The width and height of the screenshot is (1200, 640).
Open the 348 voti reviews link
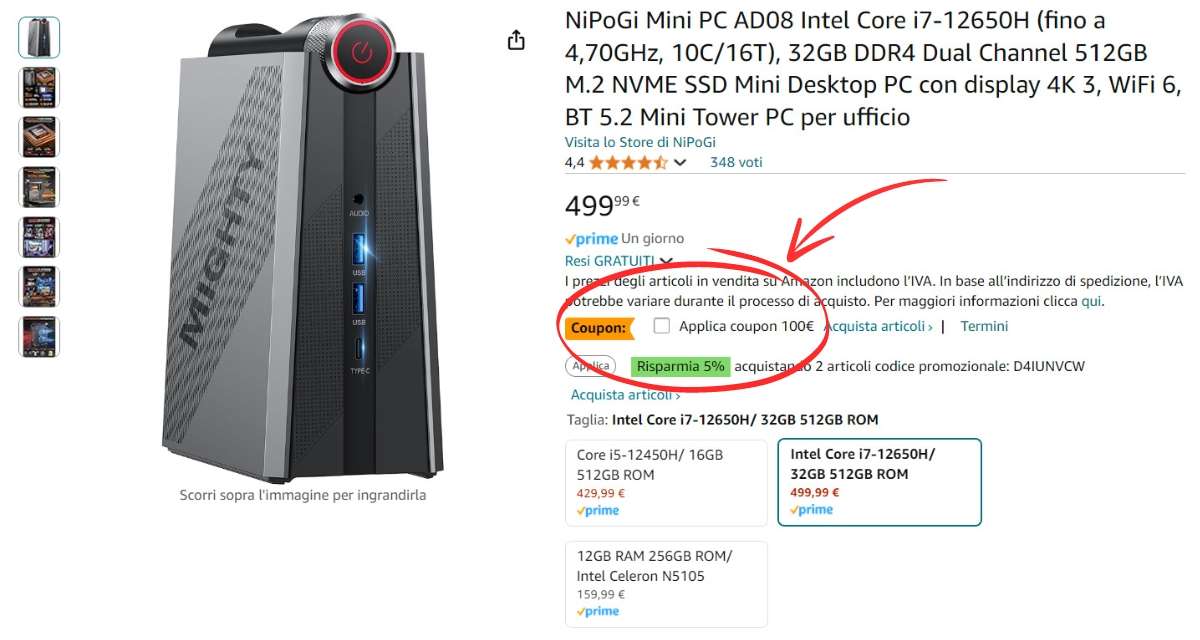pos(736,162)
